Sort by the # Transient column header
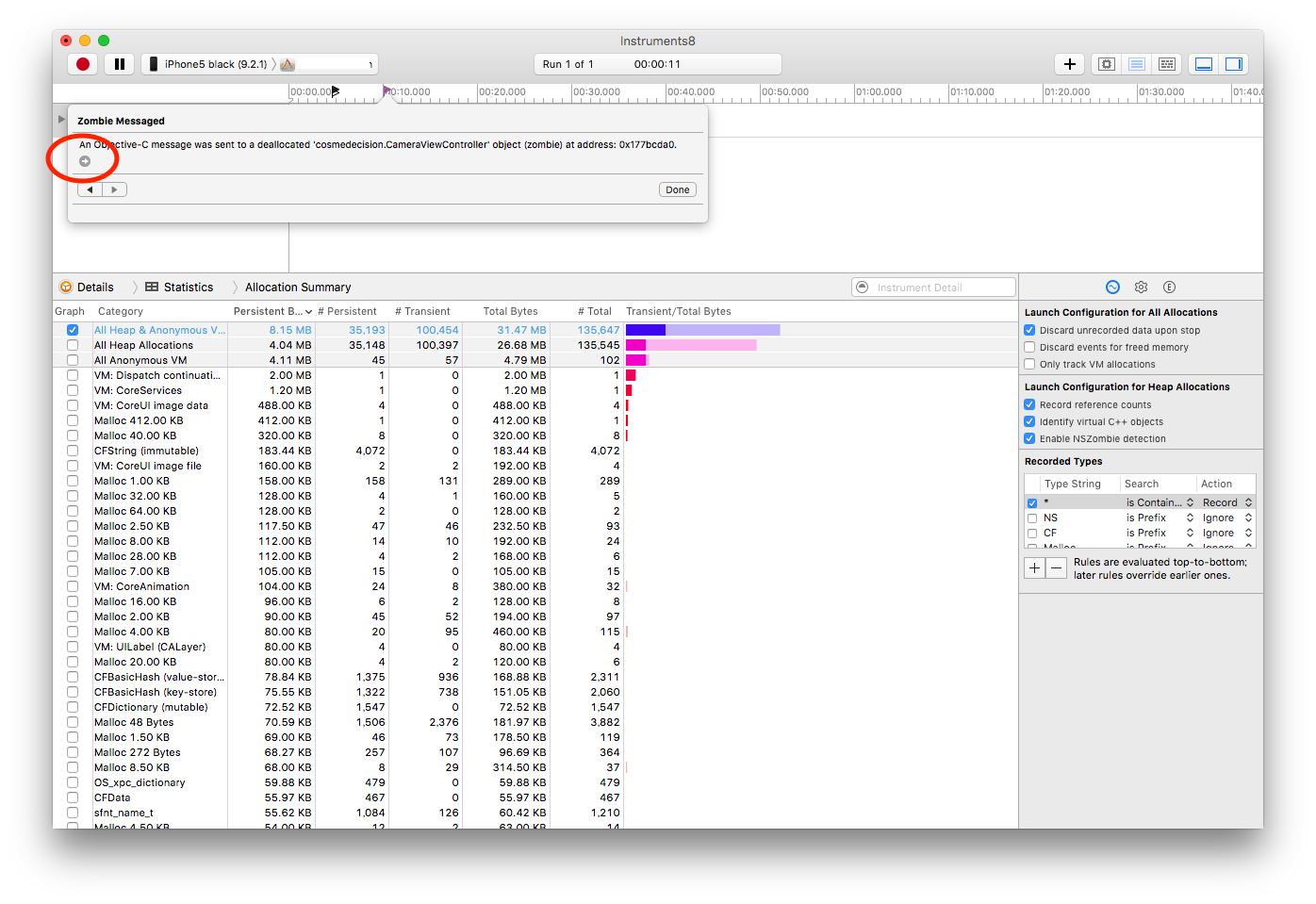This screenshot has height=904, width=1316. pos(425,311)
